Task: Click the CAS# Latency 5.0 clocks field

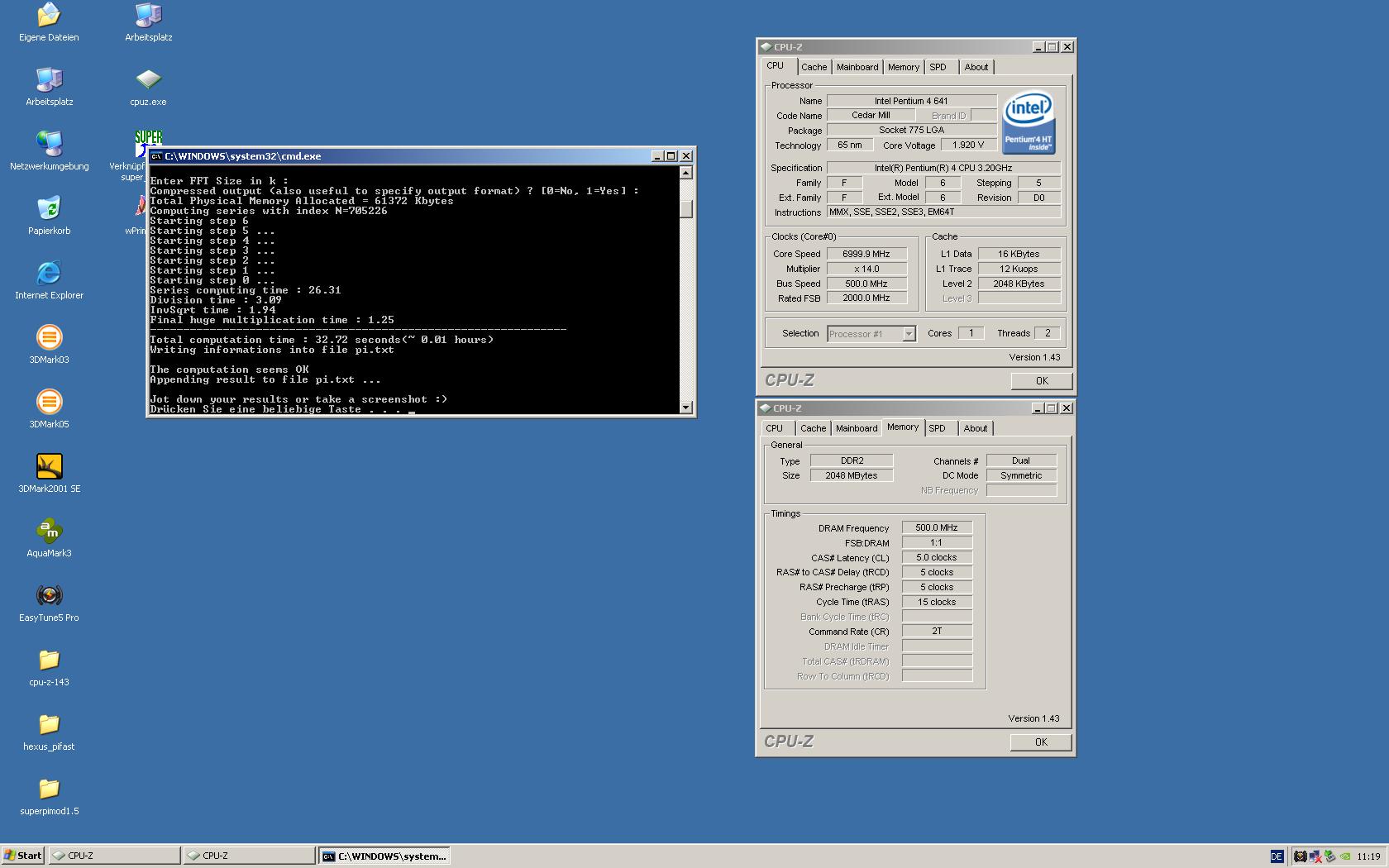Action: point(937,557)
